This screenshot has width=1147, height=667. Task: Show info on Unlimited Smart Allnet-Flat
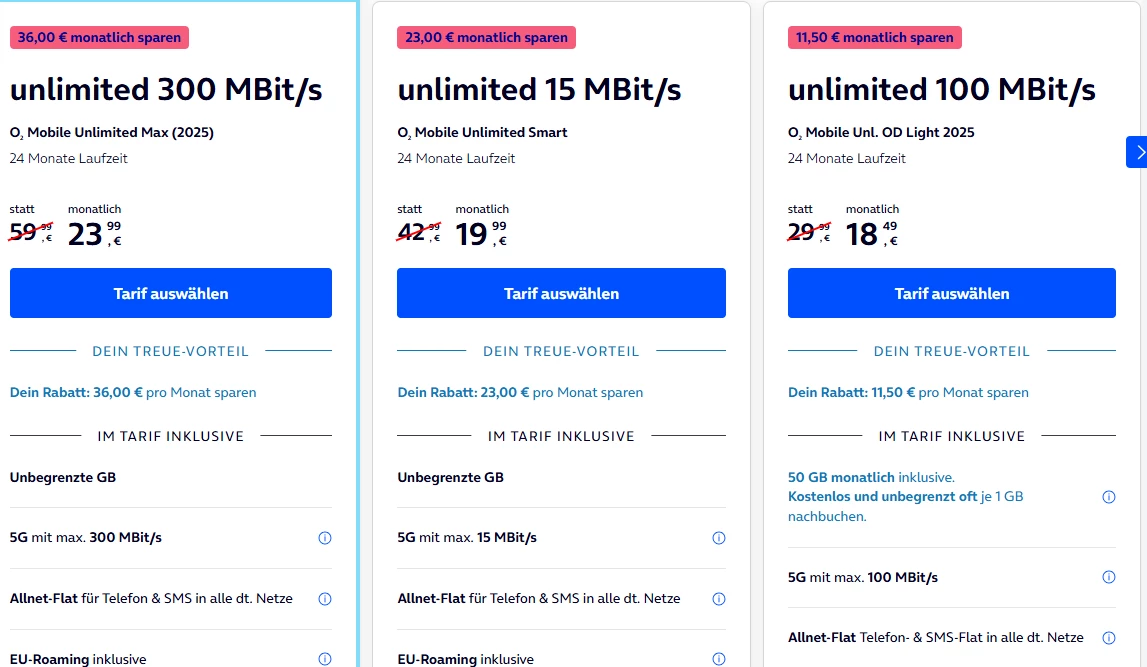click(x=718, y=599)
